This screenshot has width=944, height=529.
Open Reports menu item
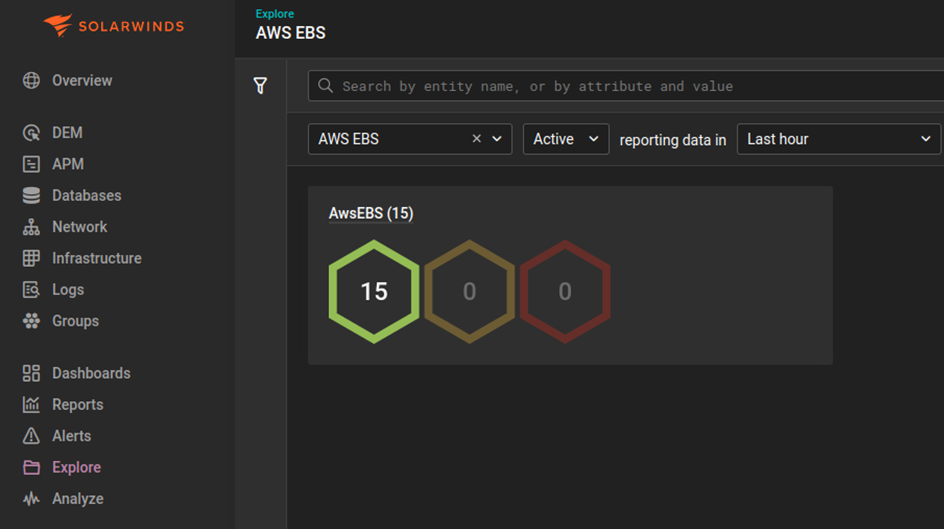[x=78, y=404]
